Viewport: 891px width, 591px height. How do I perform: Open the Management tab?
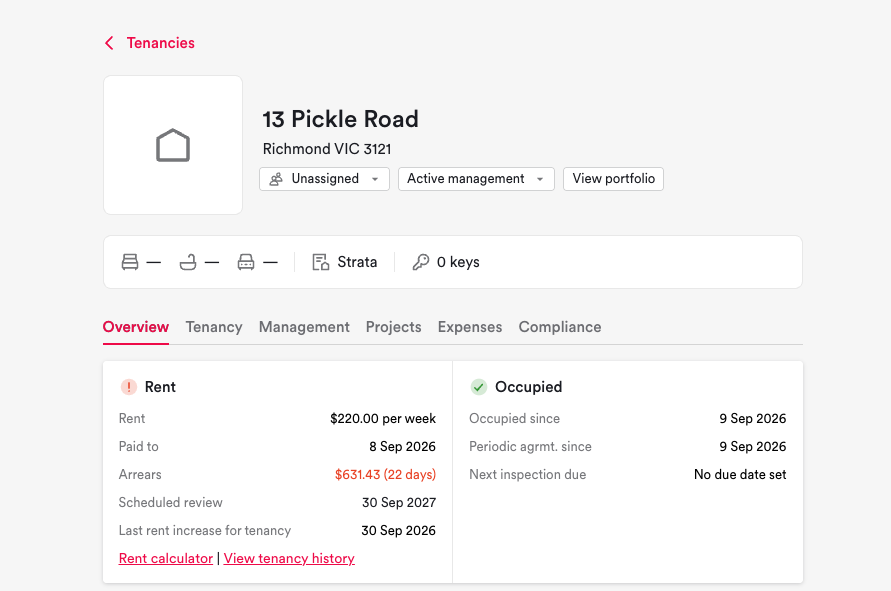point(304,327)
